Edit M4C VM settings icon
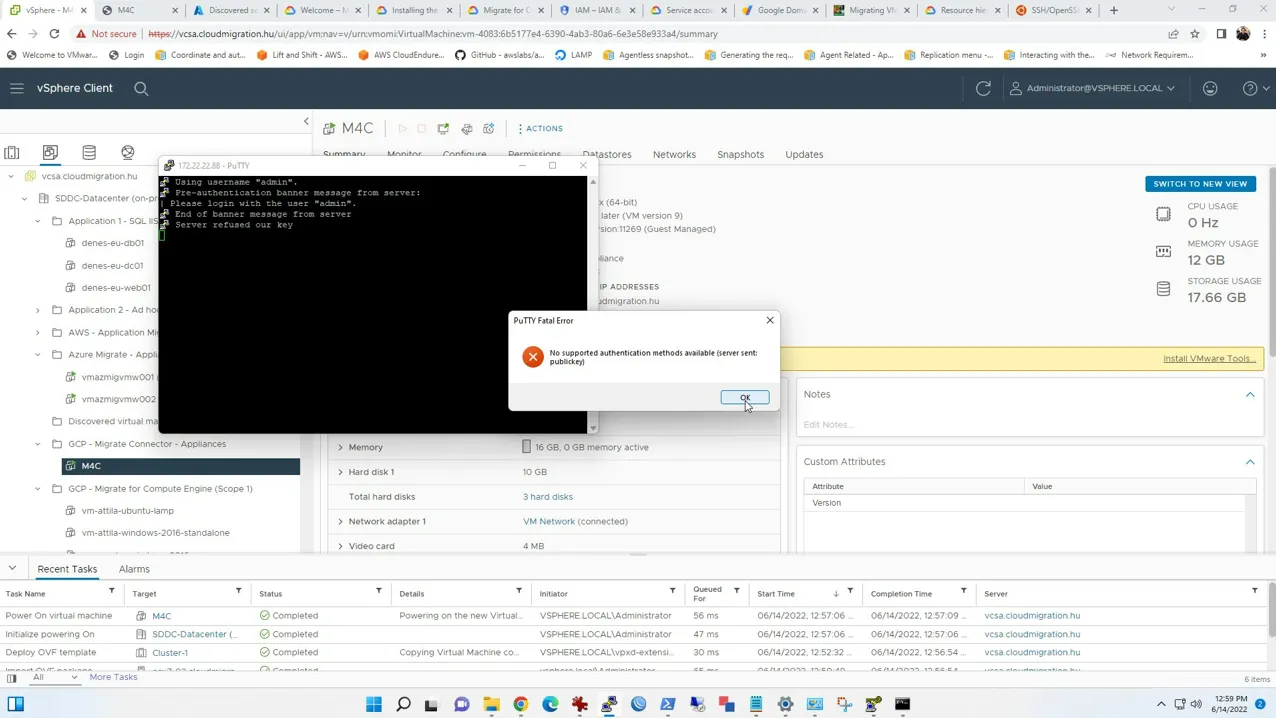The height and width of the screenshot is (718, 1276). 466,129
